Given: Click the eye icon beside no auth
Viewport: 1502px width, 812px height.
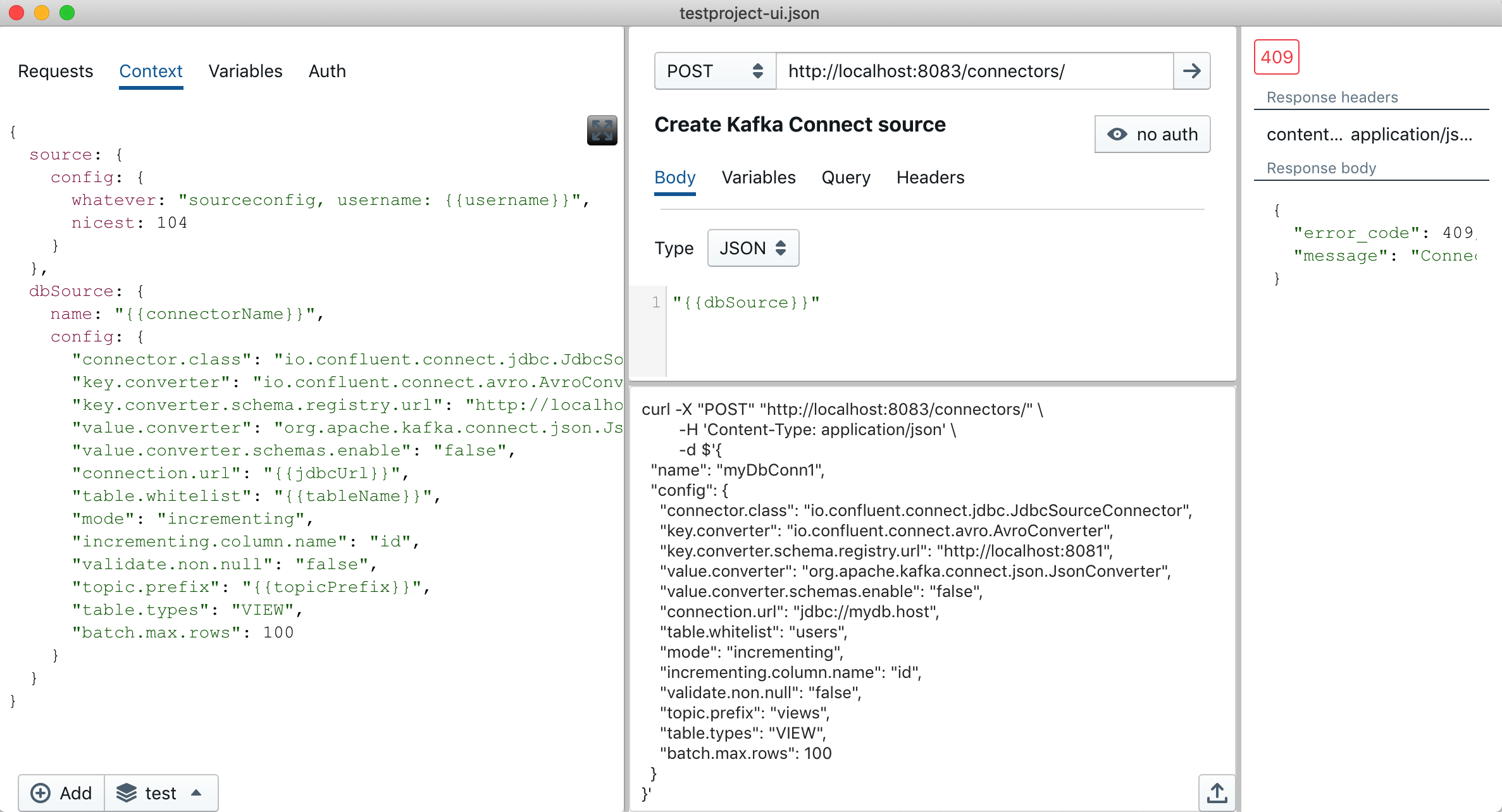Looking at the screenshot, I should [1117, 134].
